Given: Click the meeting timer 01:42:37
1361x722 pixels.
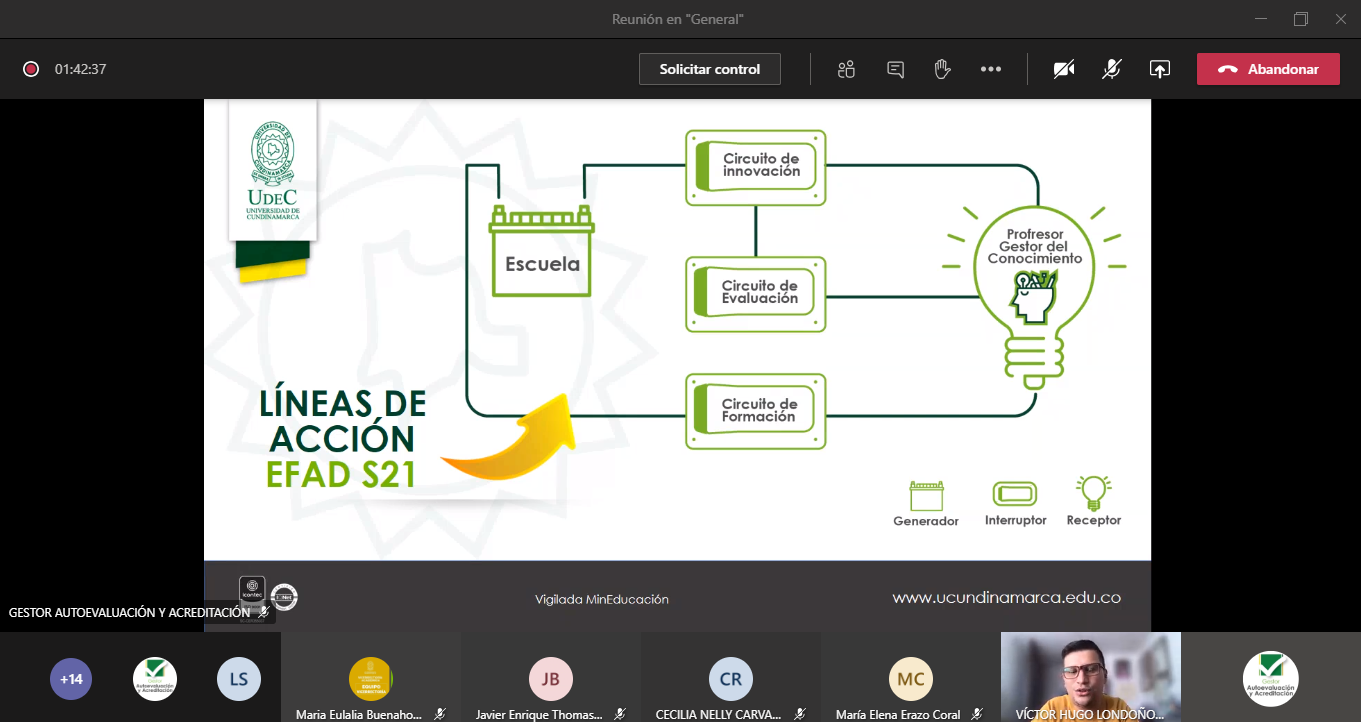Looking at the screenshot, I should click(x=80, y=69).
